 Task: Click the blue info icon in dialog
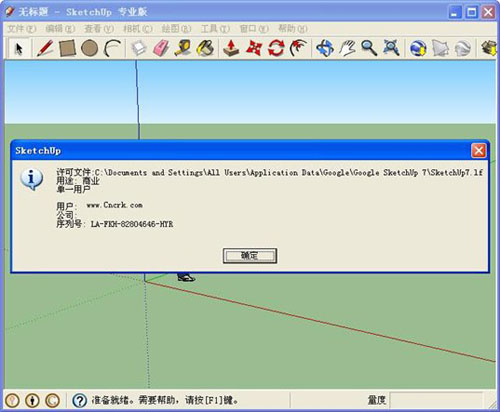(31, 179)
